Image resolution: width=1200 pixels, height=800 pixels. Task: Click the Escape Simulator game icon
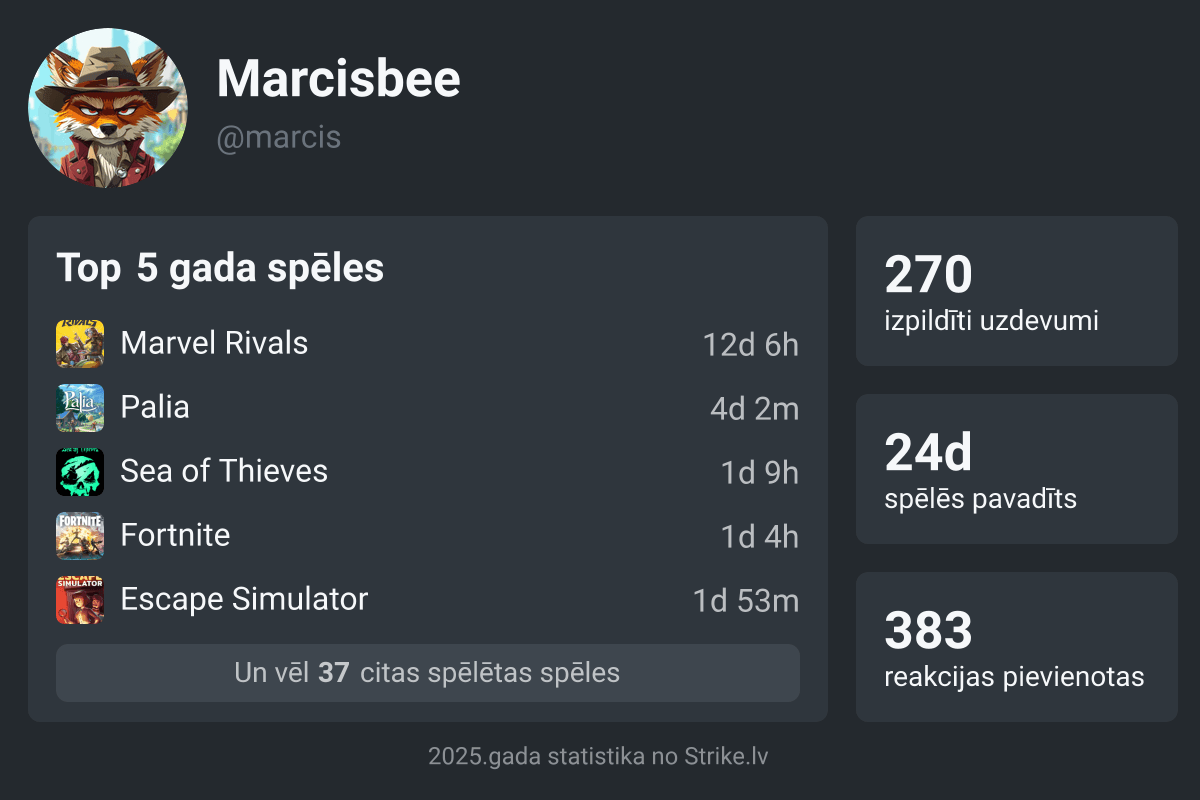[x=80, y=600]
